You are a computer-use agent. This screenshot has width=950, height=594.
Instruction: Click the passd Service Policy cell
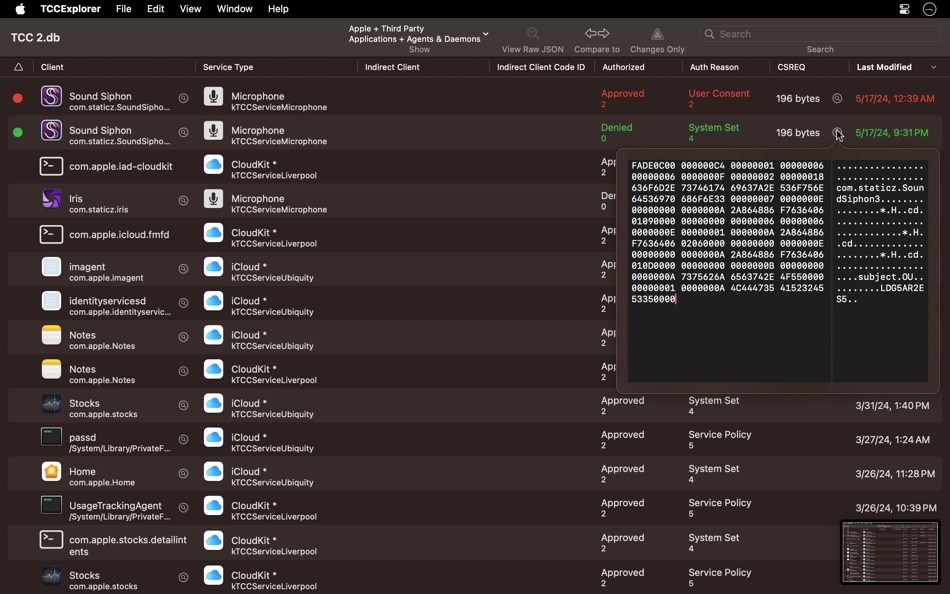click(x=720, y=439)
